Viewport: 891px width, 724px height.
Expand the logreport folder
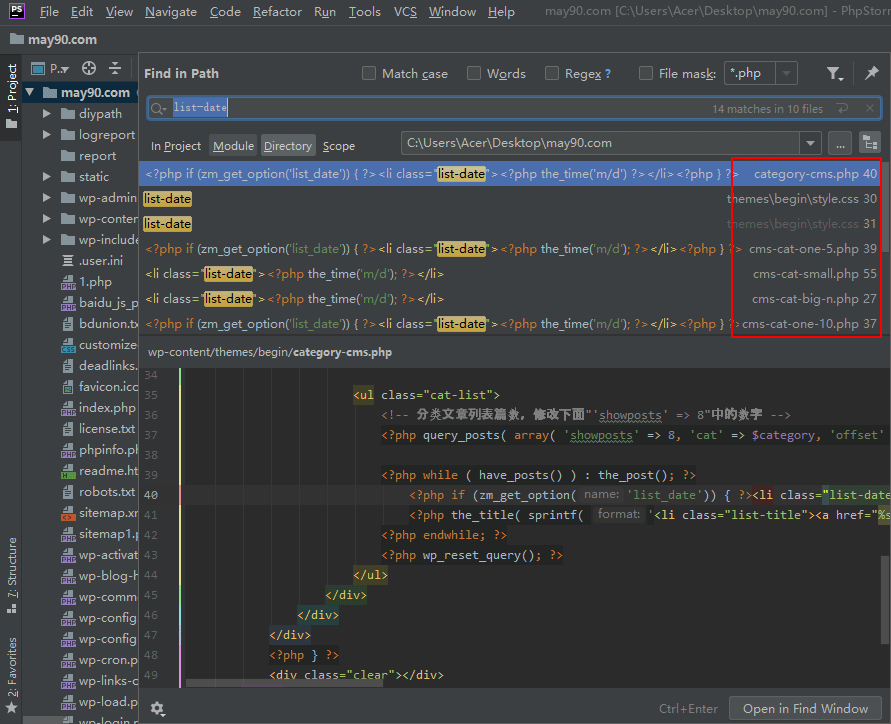(x=47, y=135)
